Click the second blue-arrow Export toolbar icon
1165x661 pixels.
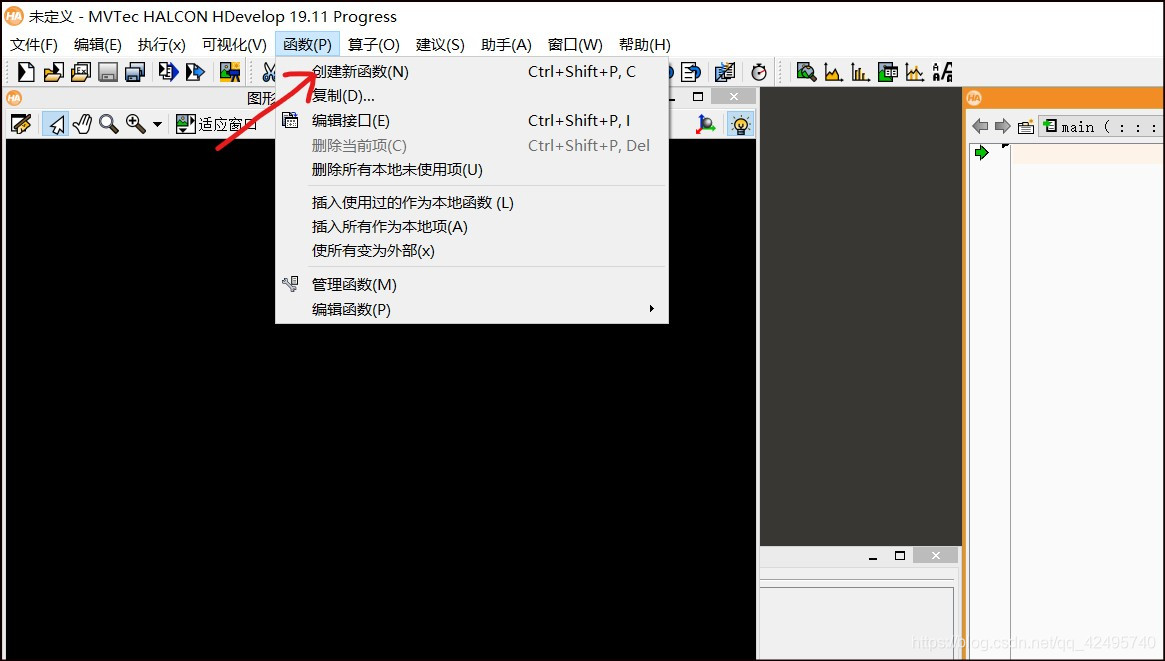(x=195, y=72)
